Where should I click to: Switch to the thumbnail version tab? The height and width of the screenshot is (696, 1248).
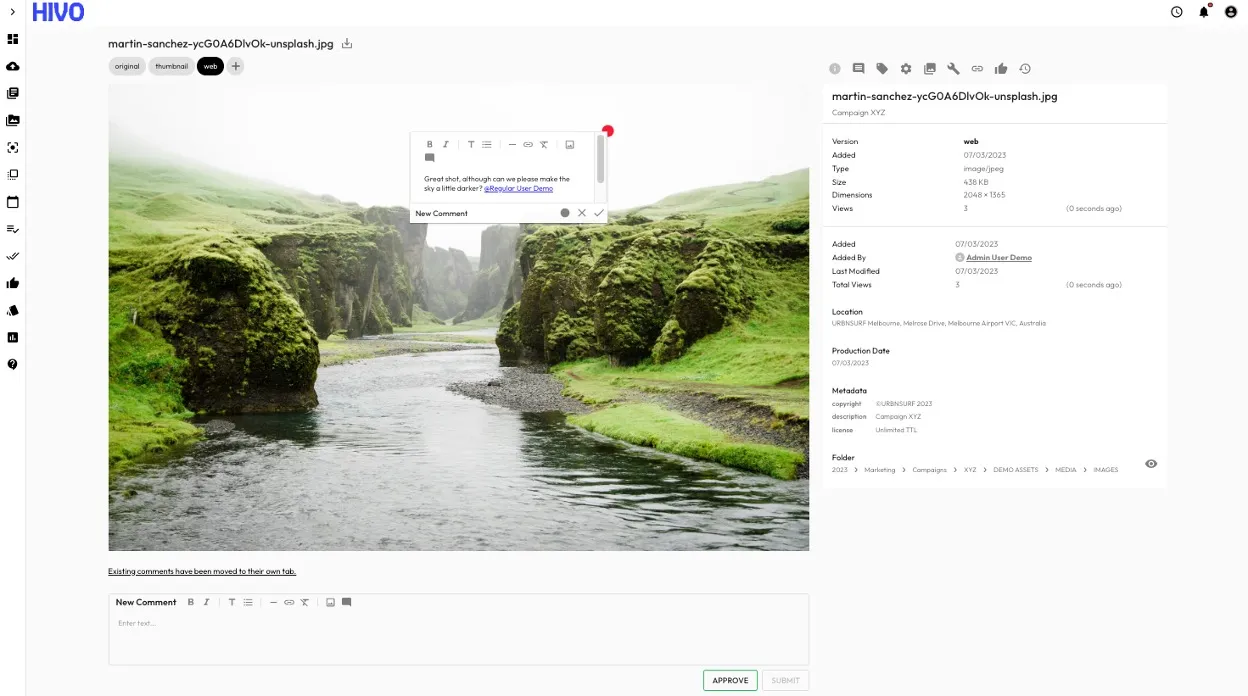click(171, 66)
